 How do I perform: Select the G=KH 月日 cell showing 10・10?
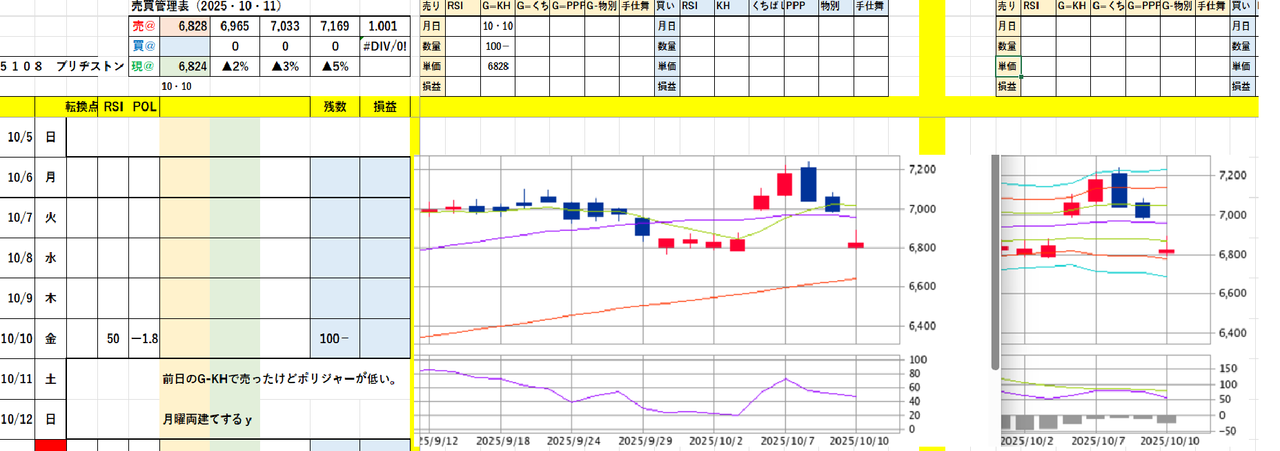point(497,26)
